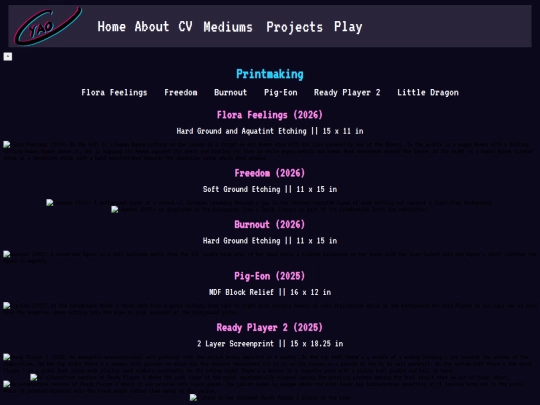Click the Pig-Eon (2025) heading
Viewport: 540px width, 405px height.
pyautogui.click(x=270, y=276)
